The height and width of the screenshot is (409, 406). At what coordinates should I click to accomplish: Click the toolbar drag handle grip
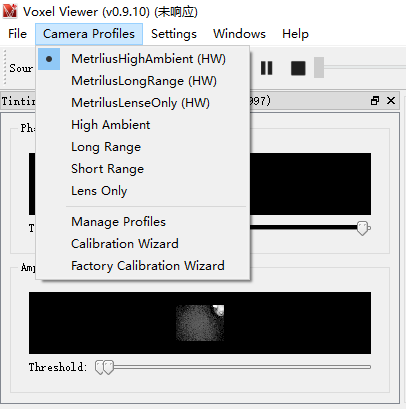pos(5,67)
